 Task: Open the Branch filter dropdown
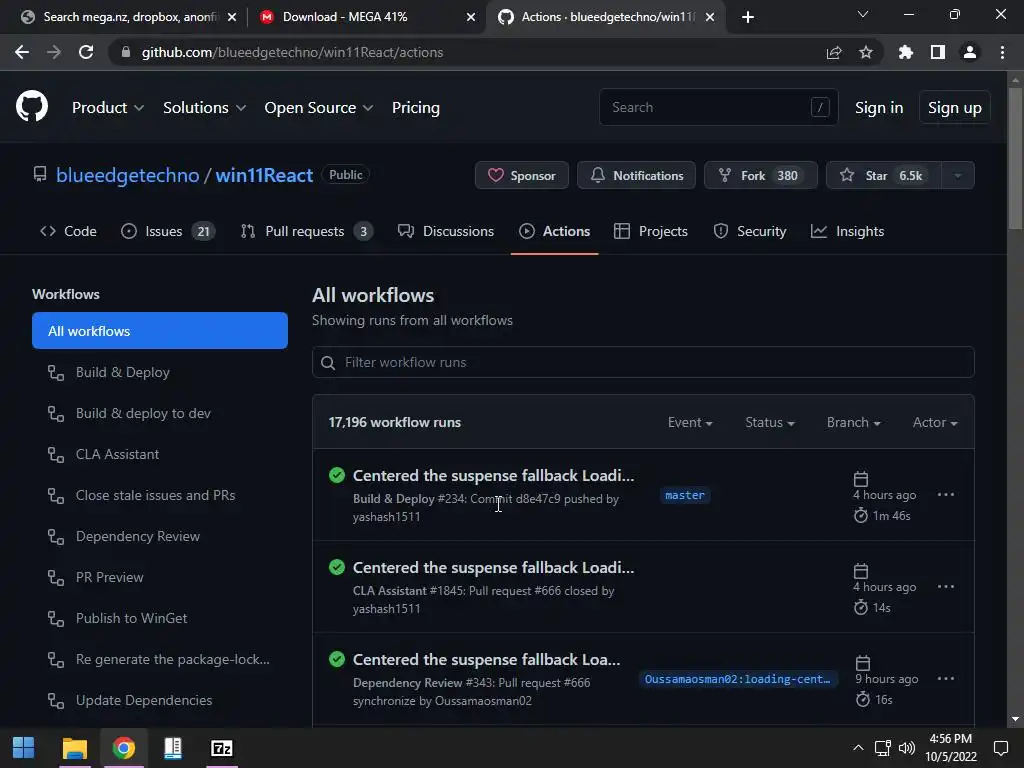854,423
